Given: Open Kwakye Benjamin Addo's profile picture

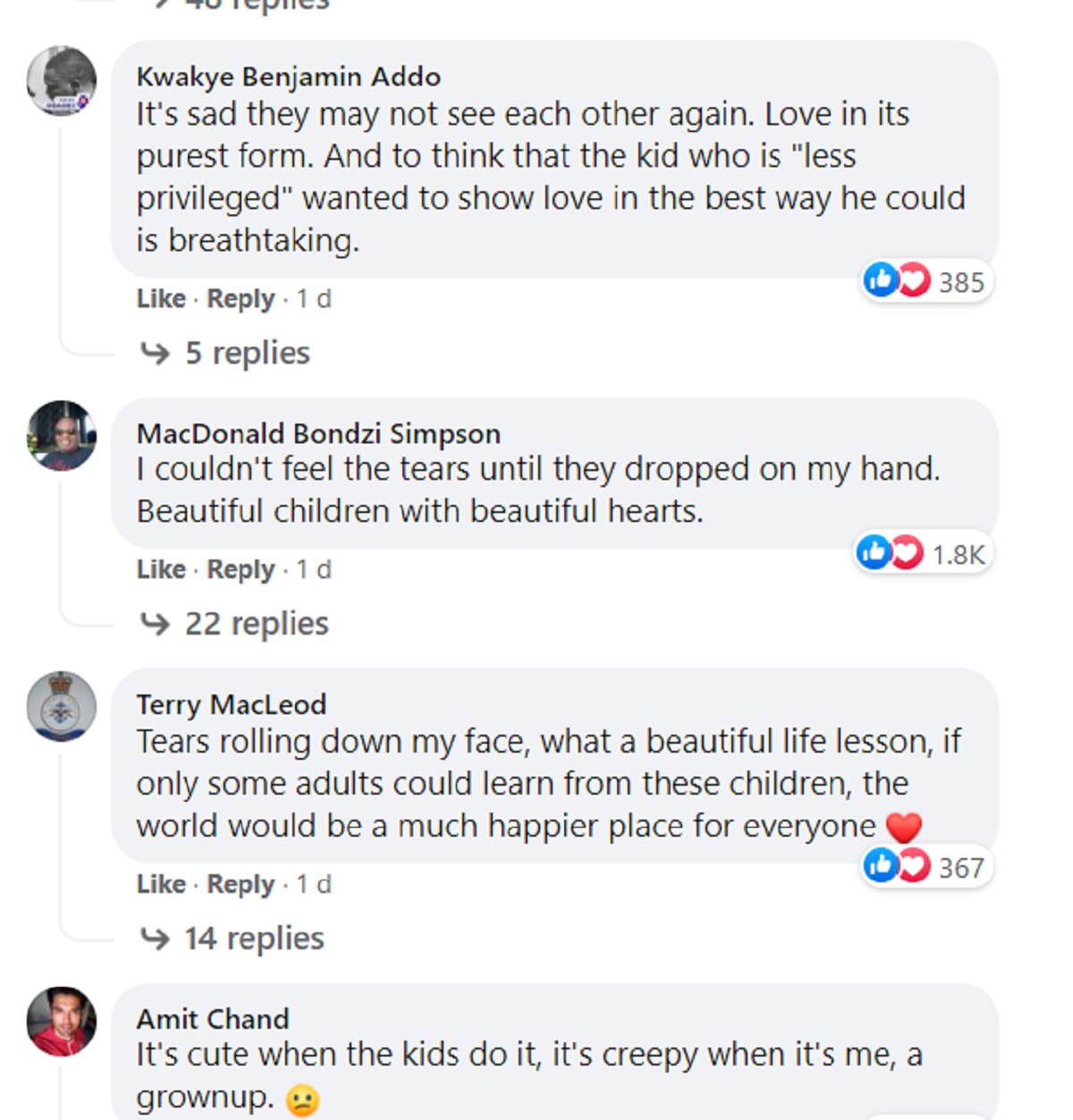Looking at the screenshot, I should click(62, 80).
